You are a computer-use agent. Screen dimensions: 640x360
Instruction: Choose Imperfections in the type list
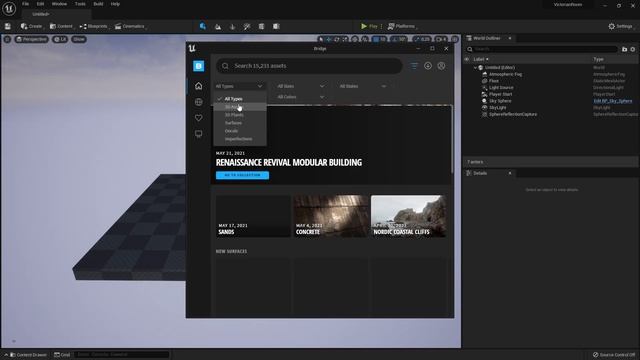(240, 139)
